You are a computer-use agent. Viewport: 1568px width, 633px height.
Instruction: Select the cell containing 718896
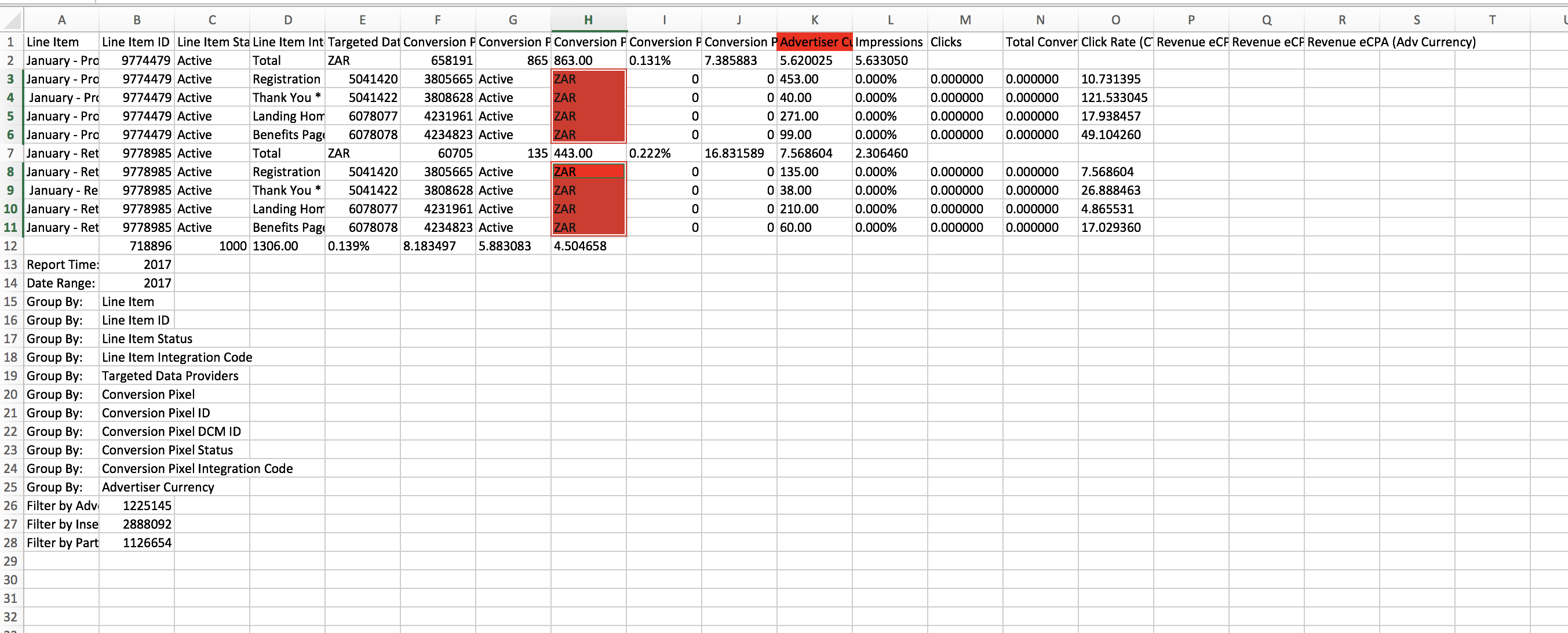(137, 246)
